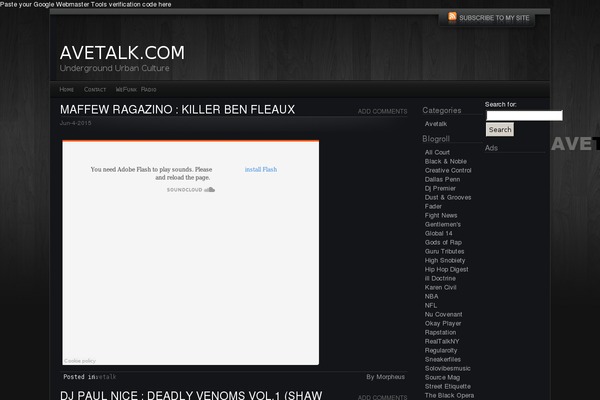Screen dimensions: 600x400
Task: Open the Guru Tributes blogroll link
Action: pyautogui.click(x=445, y=251)
